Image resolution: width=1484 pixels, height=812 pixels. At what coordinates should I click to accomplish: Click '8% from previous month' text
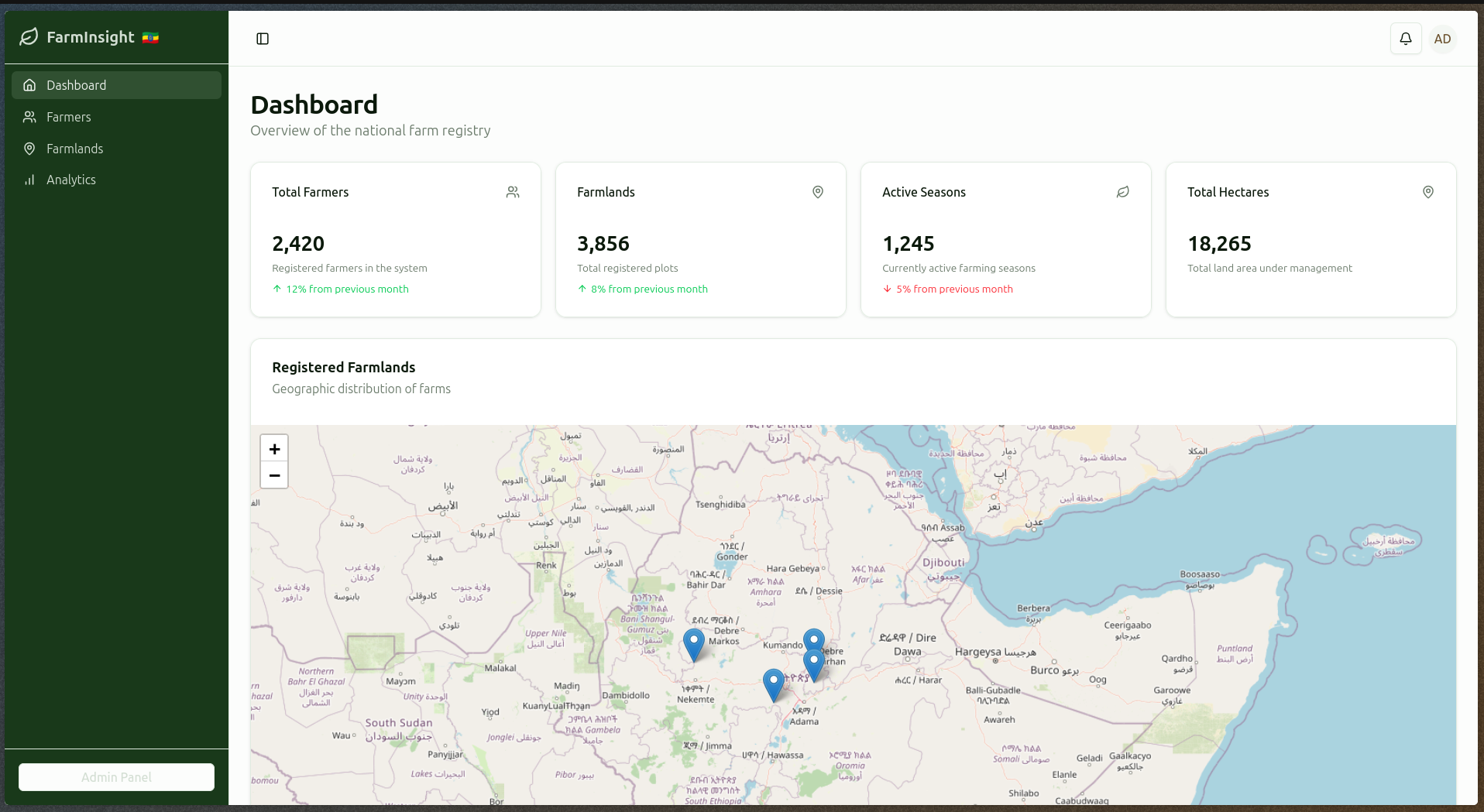[x=649, y=289]
